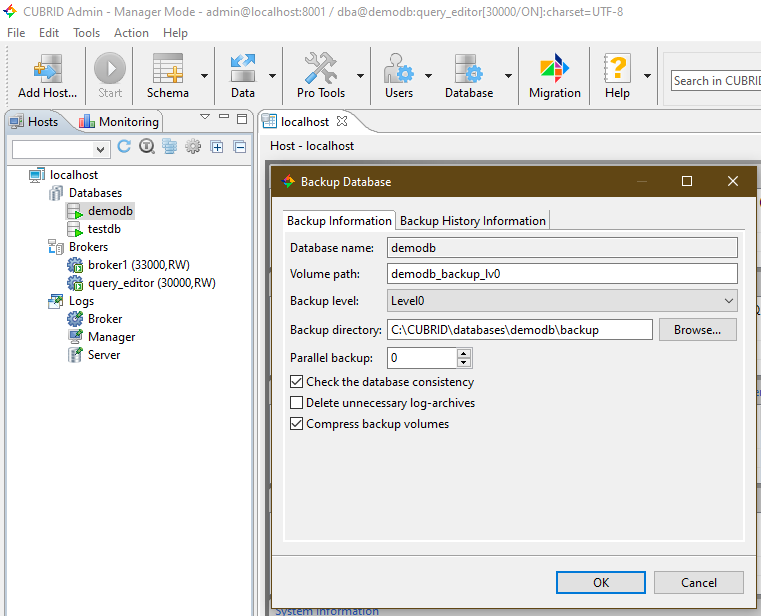Viewport: 761px width, 616px height.
Task: Open the Tools menu
Action: 86,33
